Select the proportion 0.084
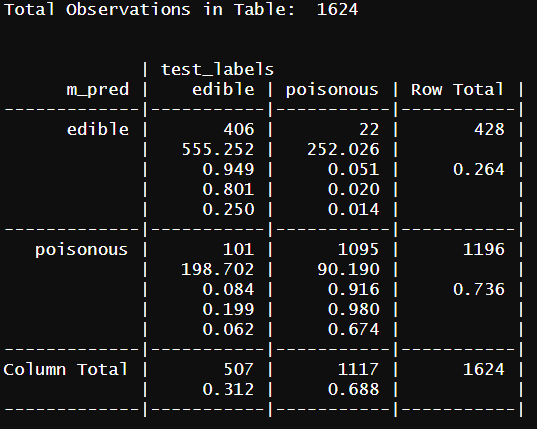This screenshot has height=429, width=537. [228, 289]
